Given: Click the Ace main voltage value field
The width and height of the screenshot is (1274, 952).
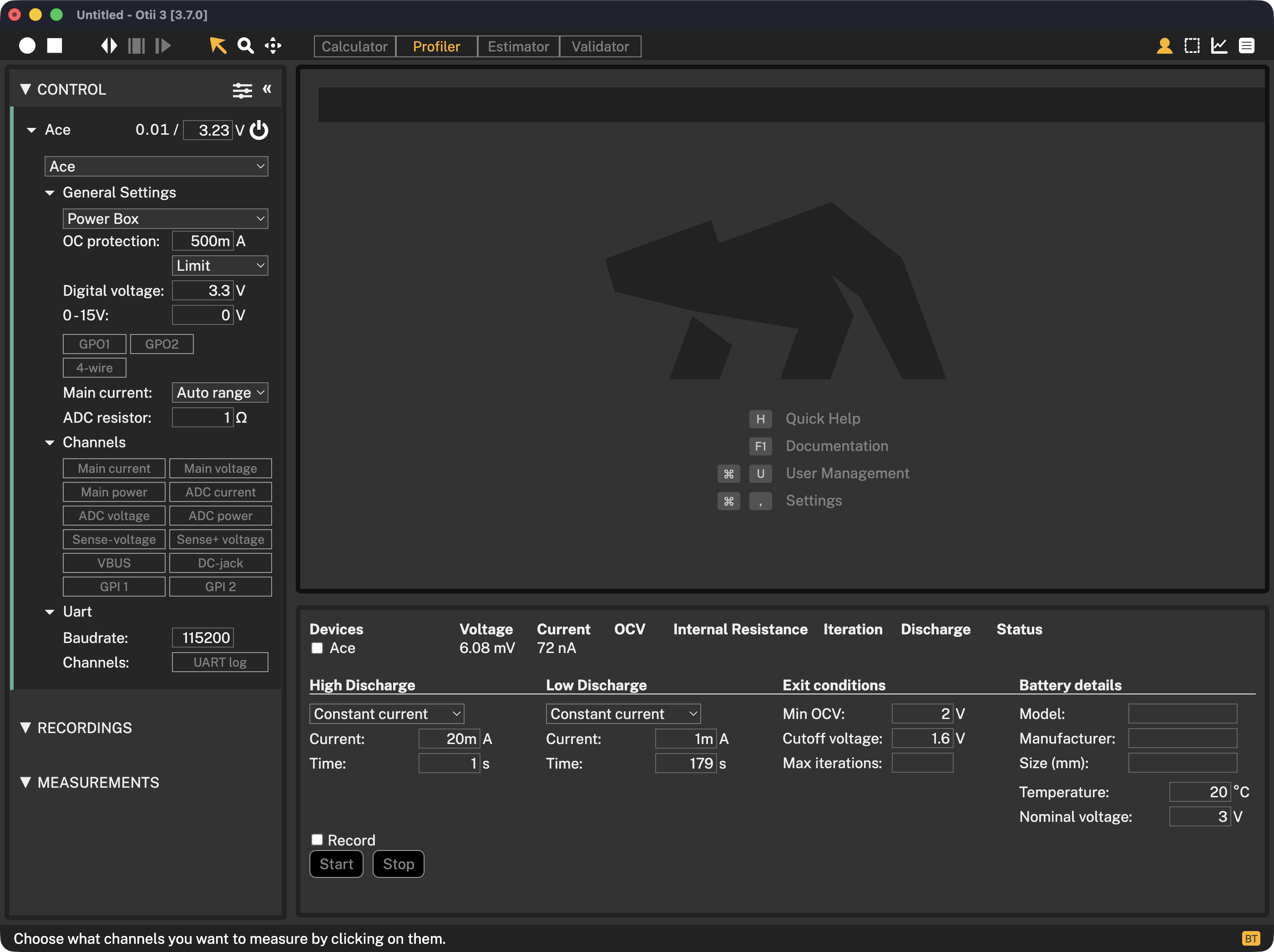Looking at the screenshot, I should pyautogui.click(x=208, y=130).
